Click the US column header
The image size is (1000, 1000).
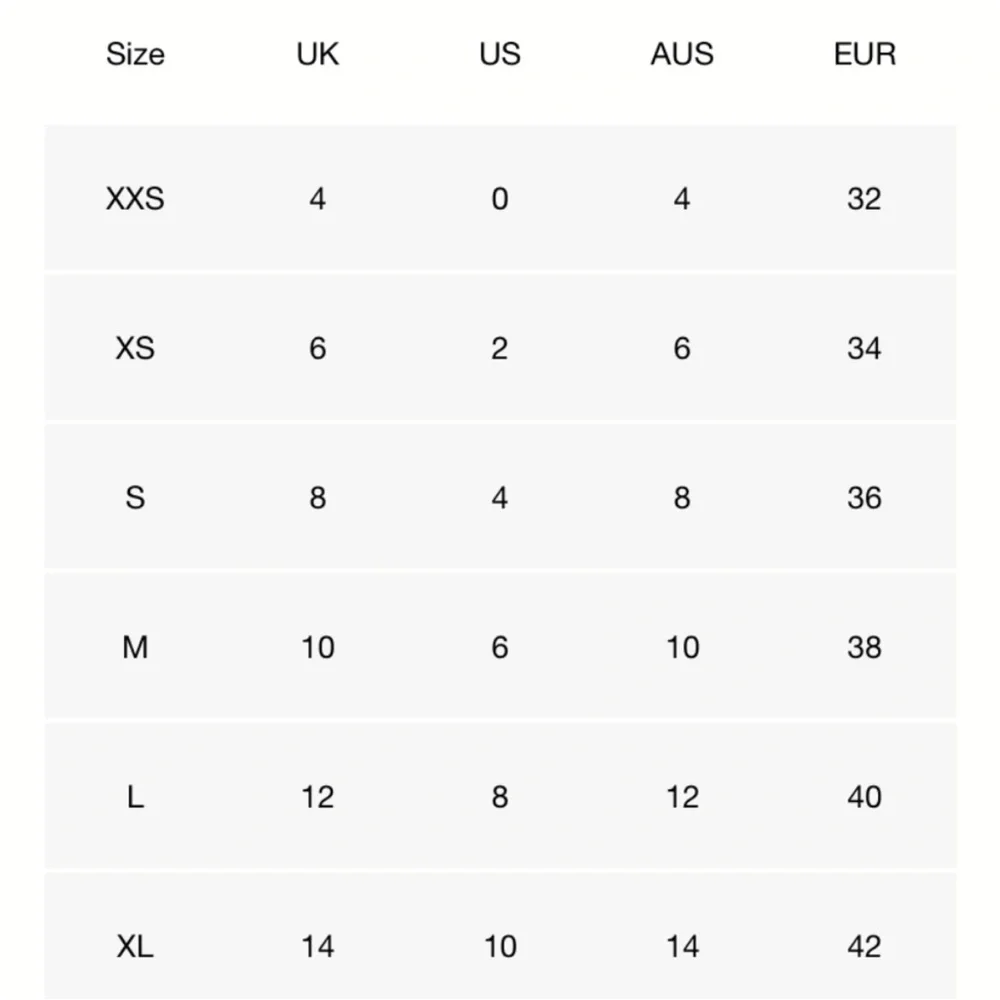click(x=500, y=54)
